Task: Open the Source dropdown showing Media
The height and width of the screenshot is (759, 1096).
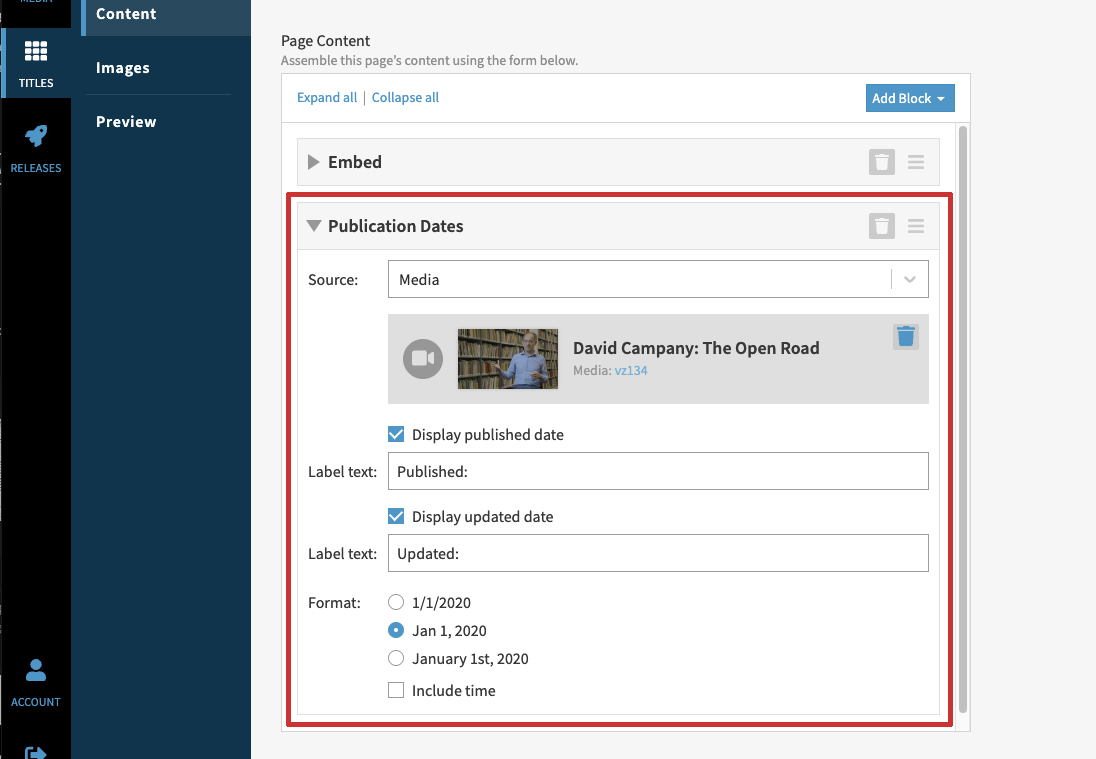Action: 657,280
